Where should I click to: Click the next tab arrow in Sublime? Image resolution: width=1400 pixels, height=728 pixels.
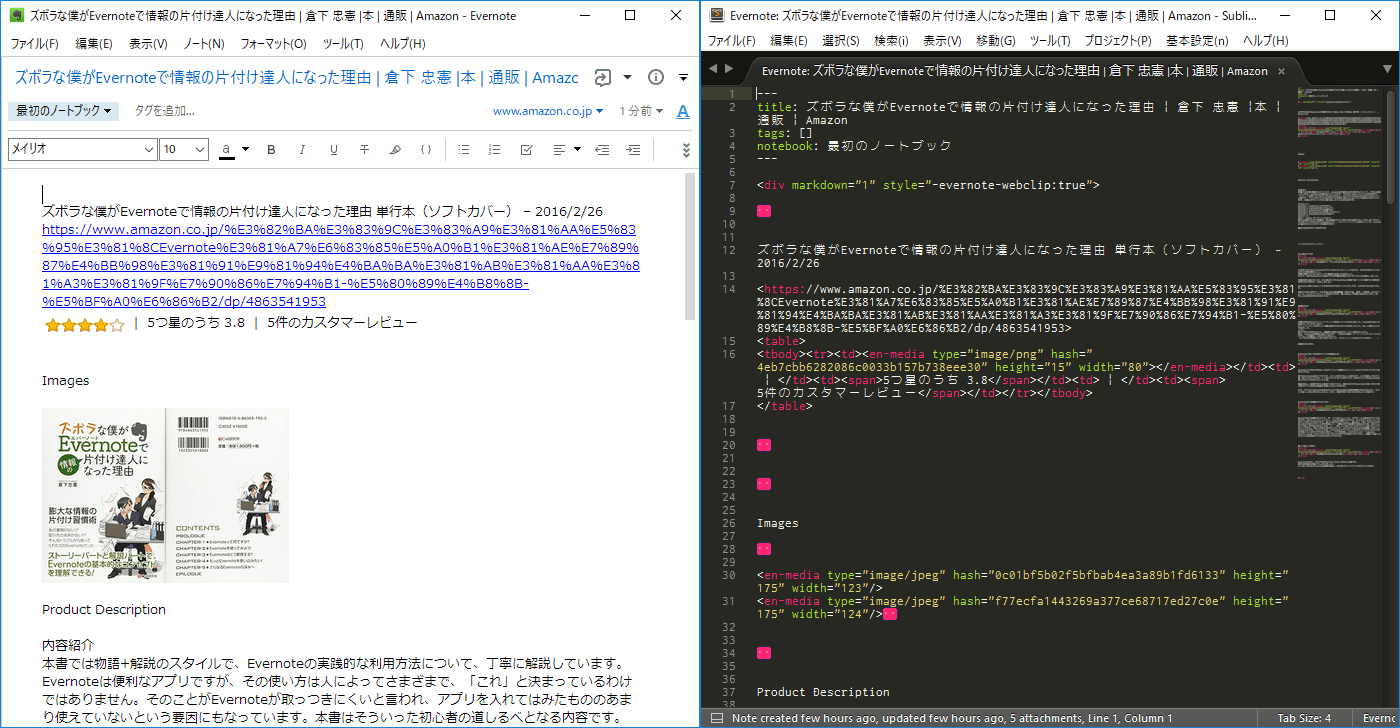coord(729,68)
